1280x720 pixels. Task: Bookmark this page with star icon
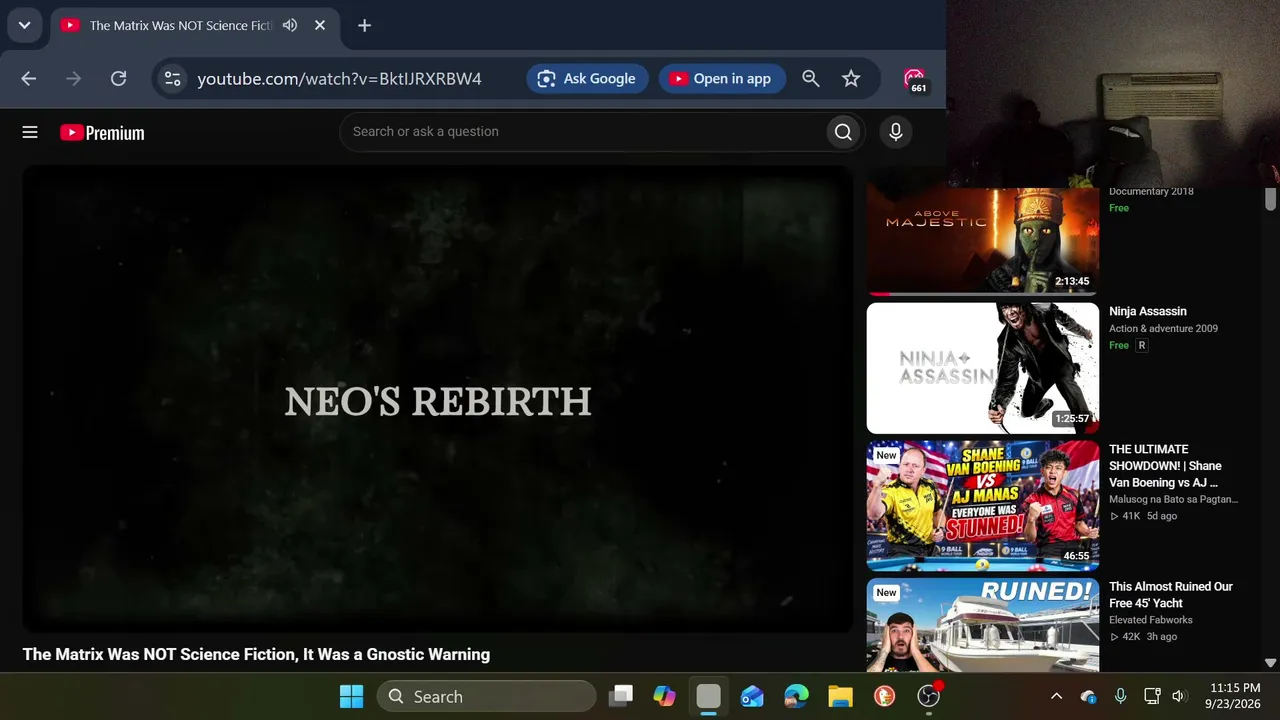coord(851,78)
